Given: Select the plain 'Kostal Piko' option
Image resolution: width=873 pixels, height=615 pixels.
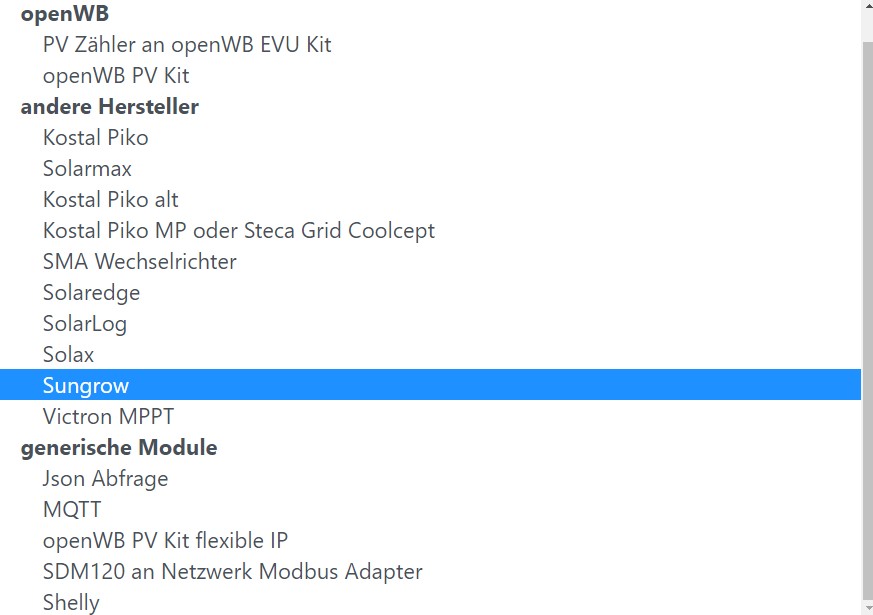Looking at the screenshot, I should tap(96, 138).
